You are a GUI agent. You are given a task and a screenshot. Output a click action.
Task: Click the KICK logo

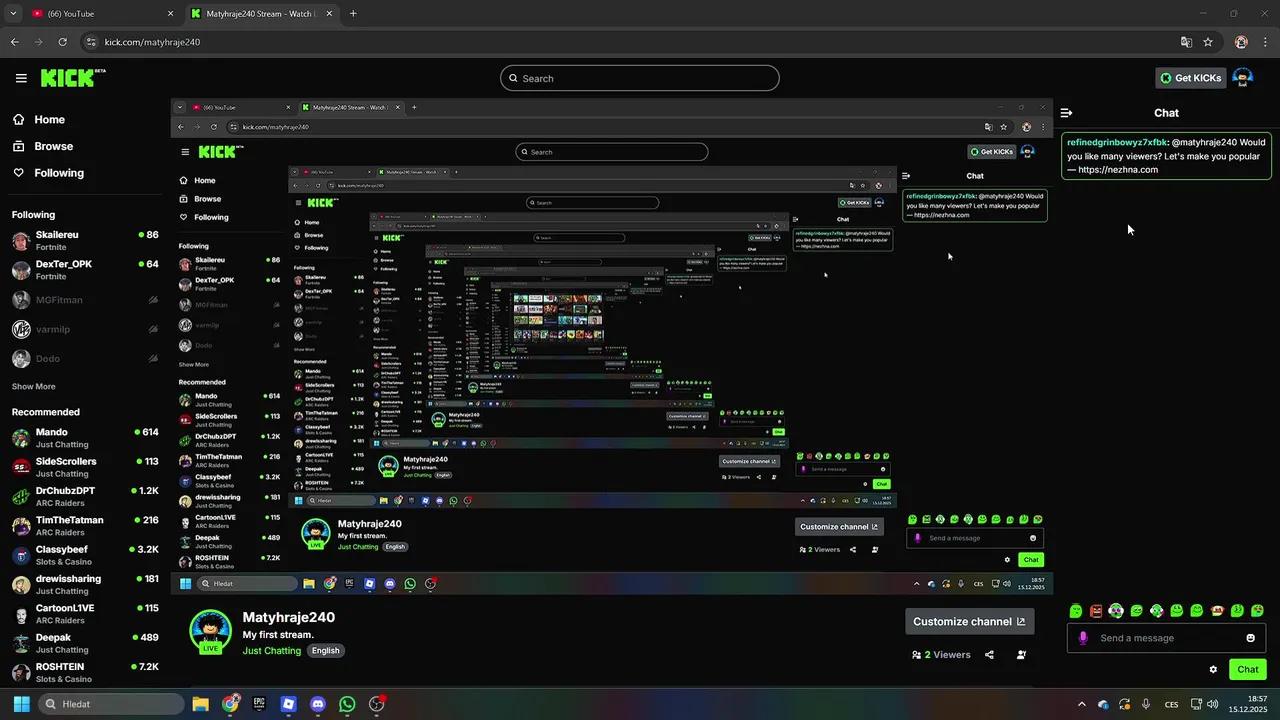pos(72,78)
